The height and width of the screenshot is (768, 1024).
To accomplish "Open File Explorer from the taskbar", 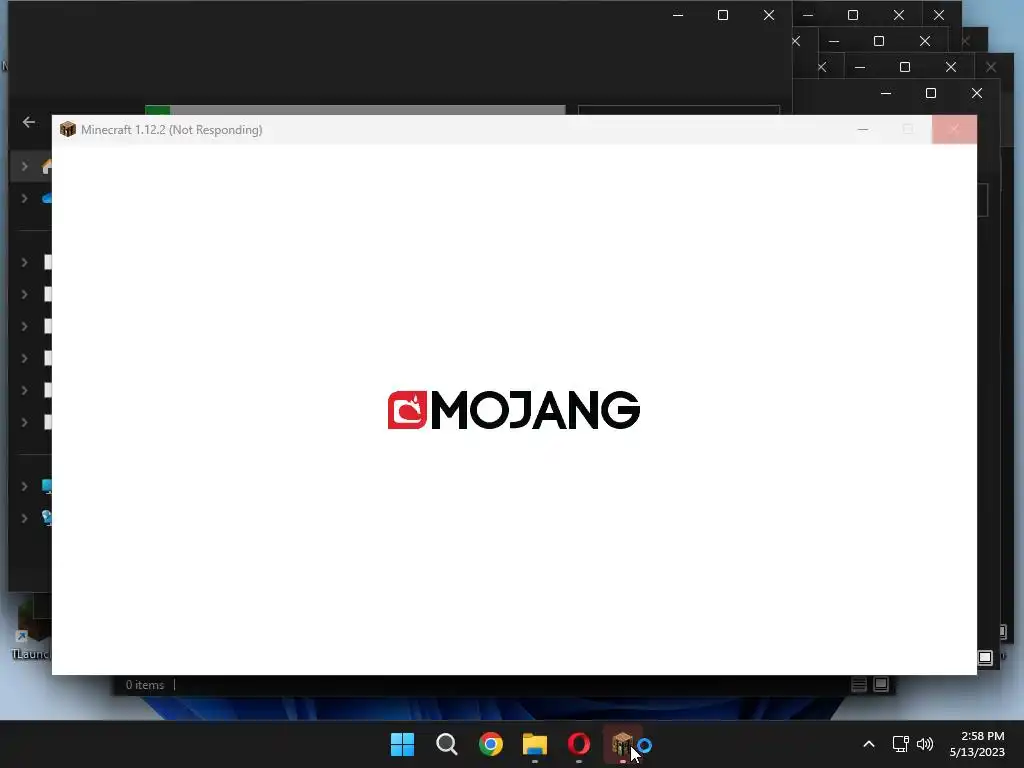I will coord(535,744).
